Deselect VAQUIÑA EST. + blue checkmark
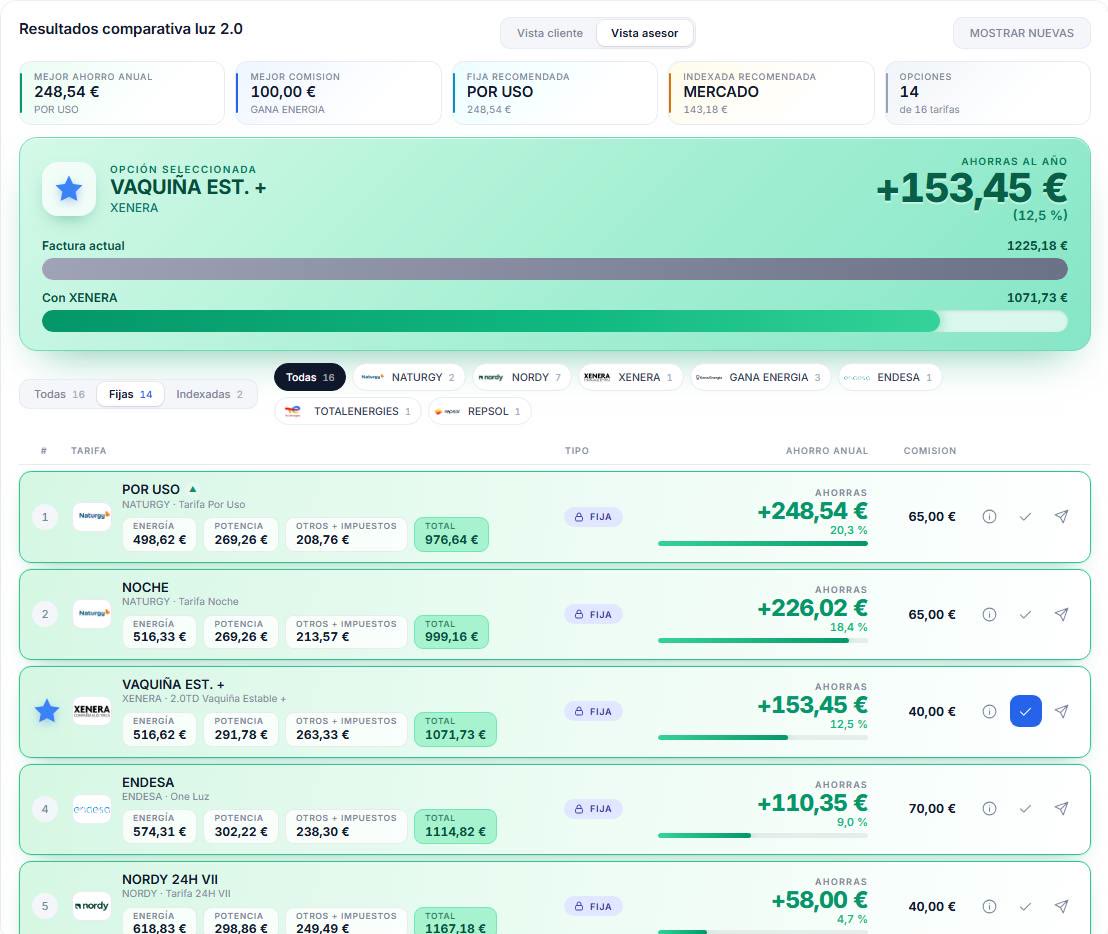 (1025, 711)
